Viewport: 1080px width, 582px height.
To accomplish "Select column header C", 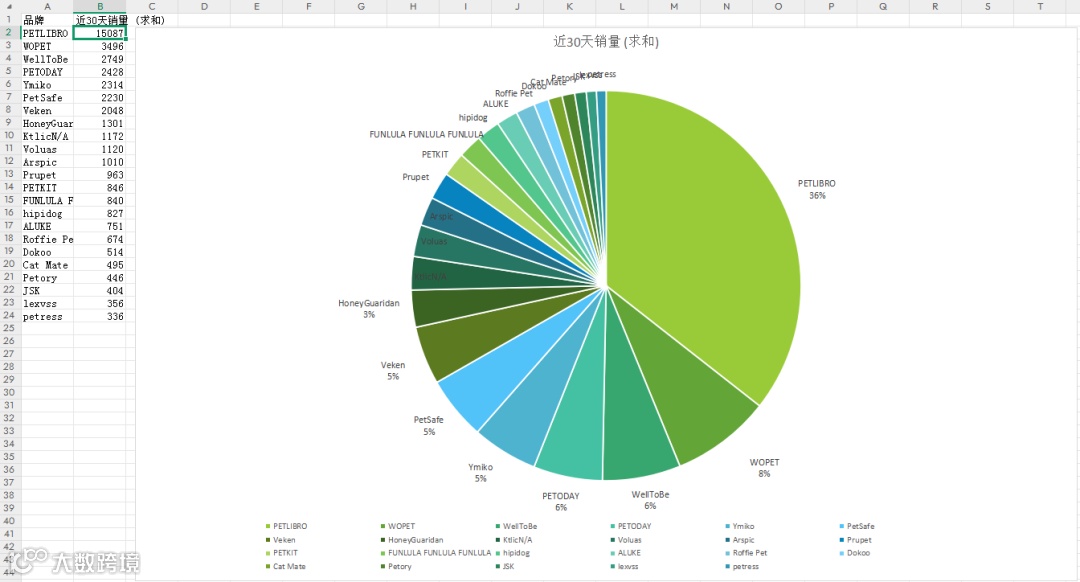I will tap(152, 6).
